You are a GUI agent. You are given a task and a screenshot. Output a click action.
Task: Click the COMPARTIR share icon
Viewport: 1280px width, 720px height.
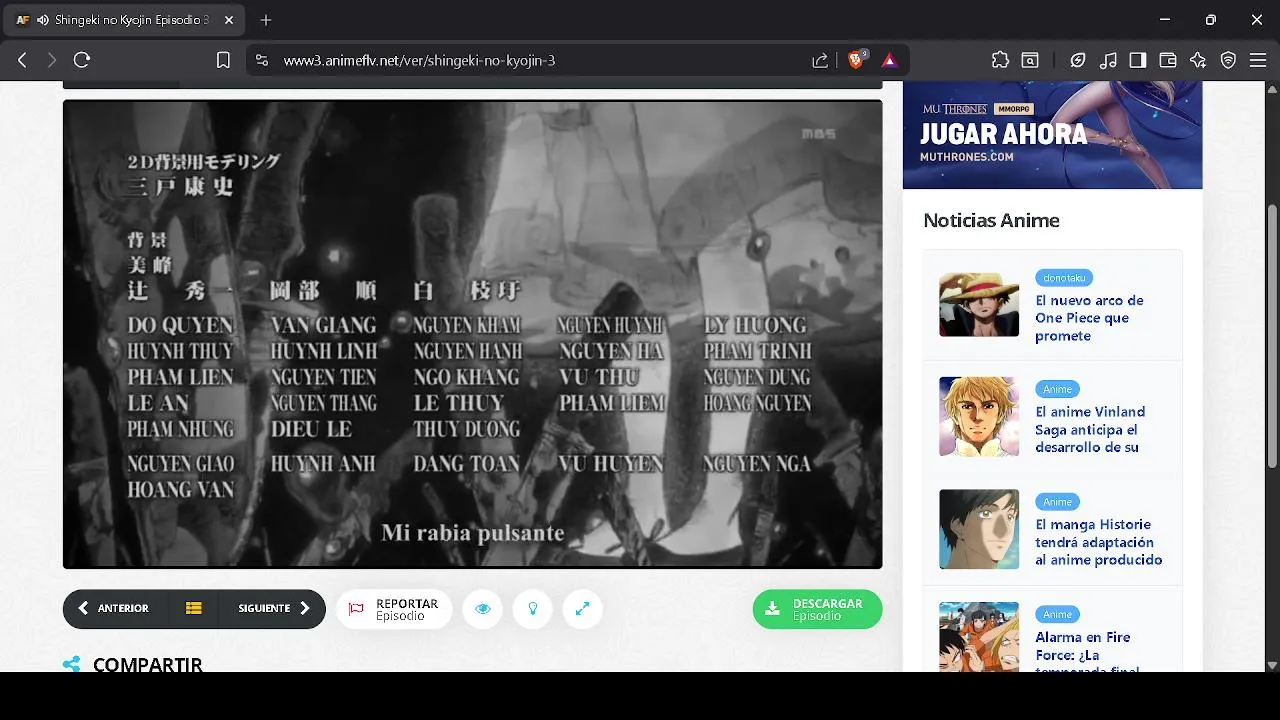pos(72,664)
